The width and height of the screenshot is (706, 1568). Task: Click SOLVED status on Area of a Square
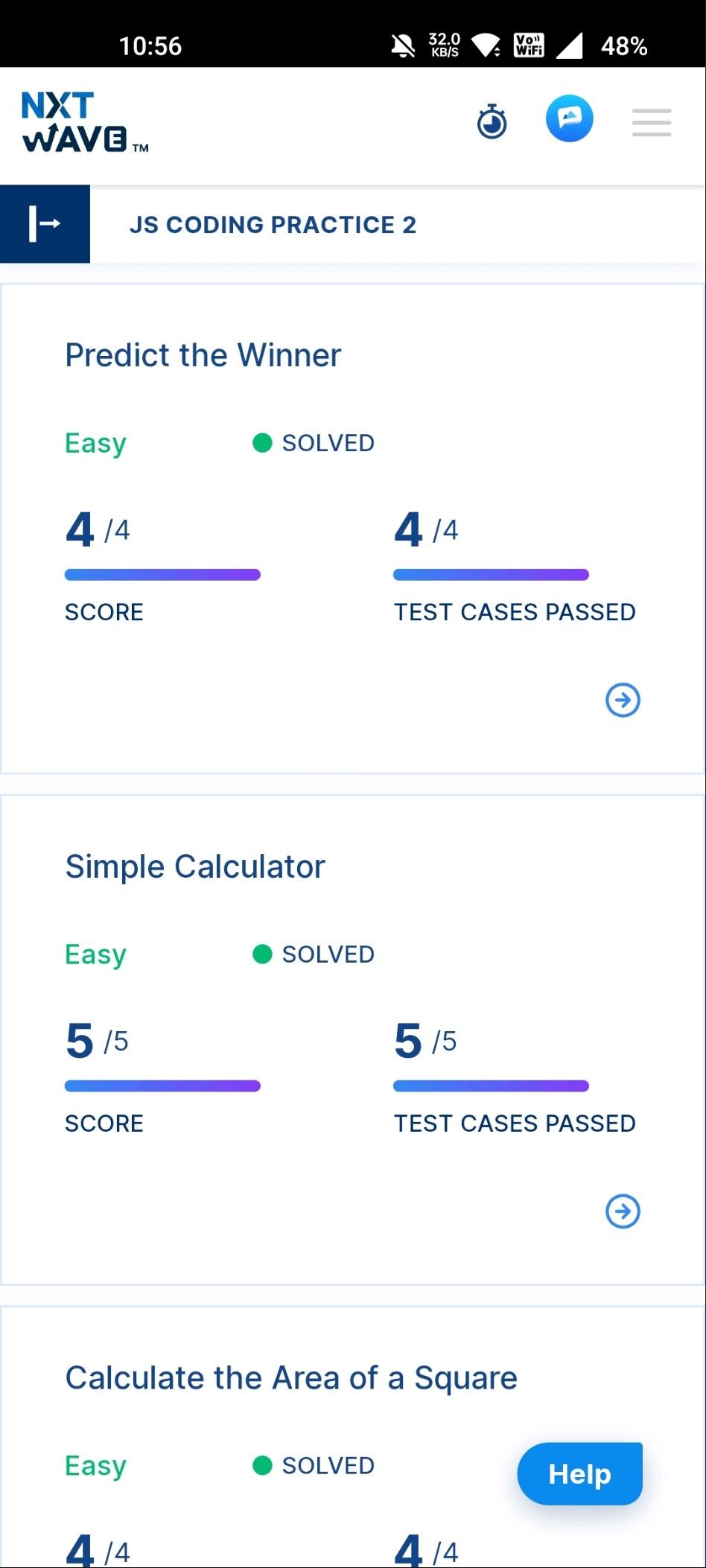tap(314, 1465)
